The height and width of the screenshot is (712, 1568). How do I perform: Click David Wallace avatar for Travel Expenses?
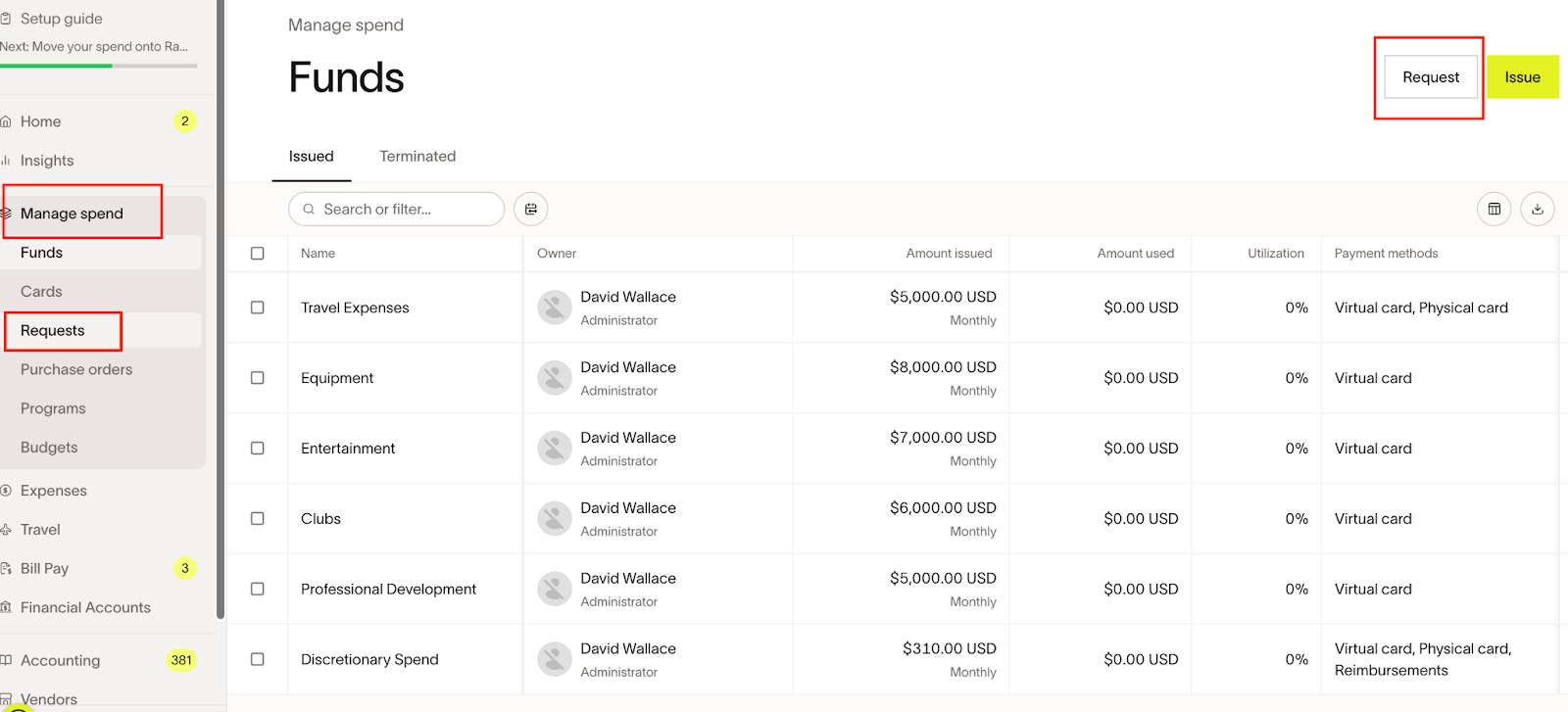pos(555,308)
